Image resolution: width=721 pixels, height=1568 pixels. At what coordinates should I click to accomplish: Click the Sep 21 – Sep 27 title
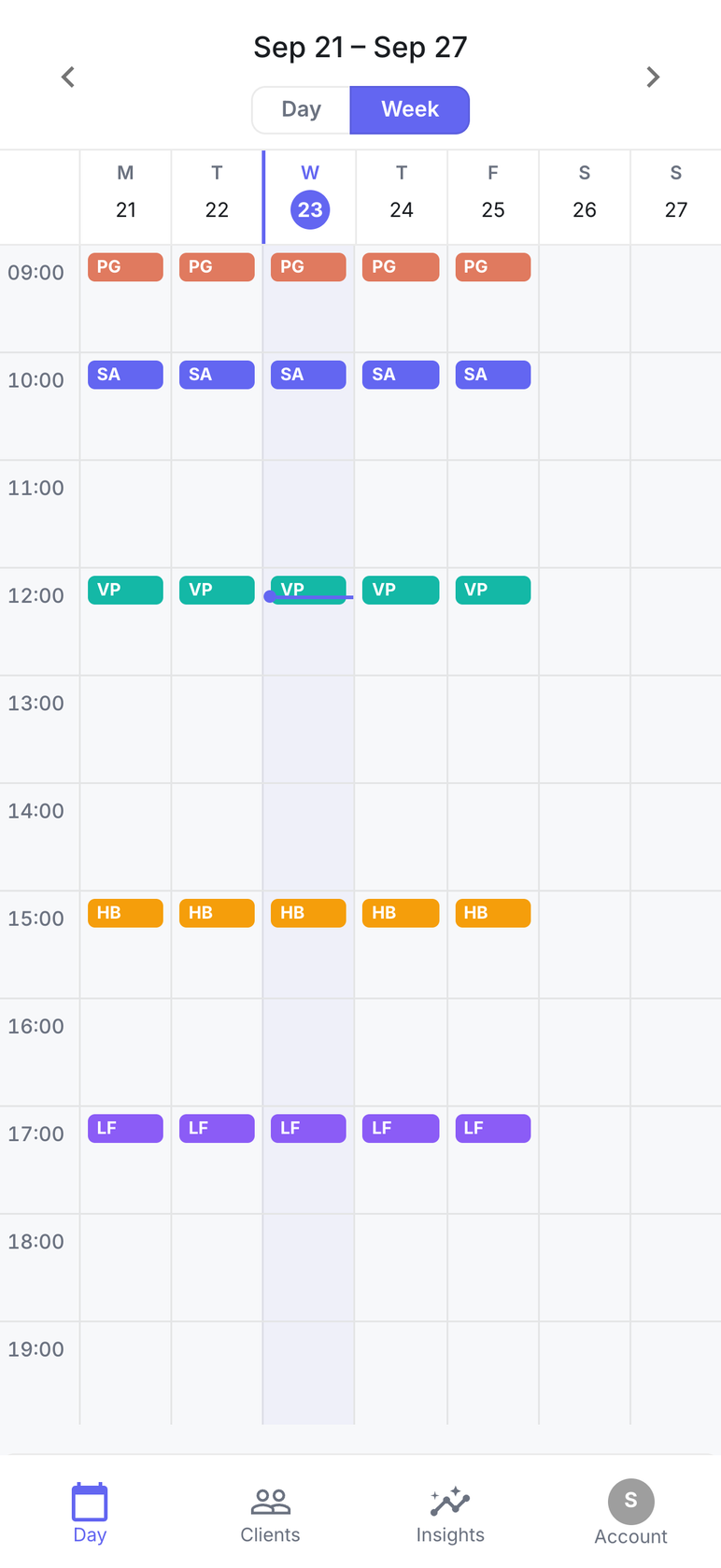pos(360,48)
